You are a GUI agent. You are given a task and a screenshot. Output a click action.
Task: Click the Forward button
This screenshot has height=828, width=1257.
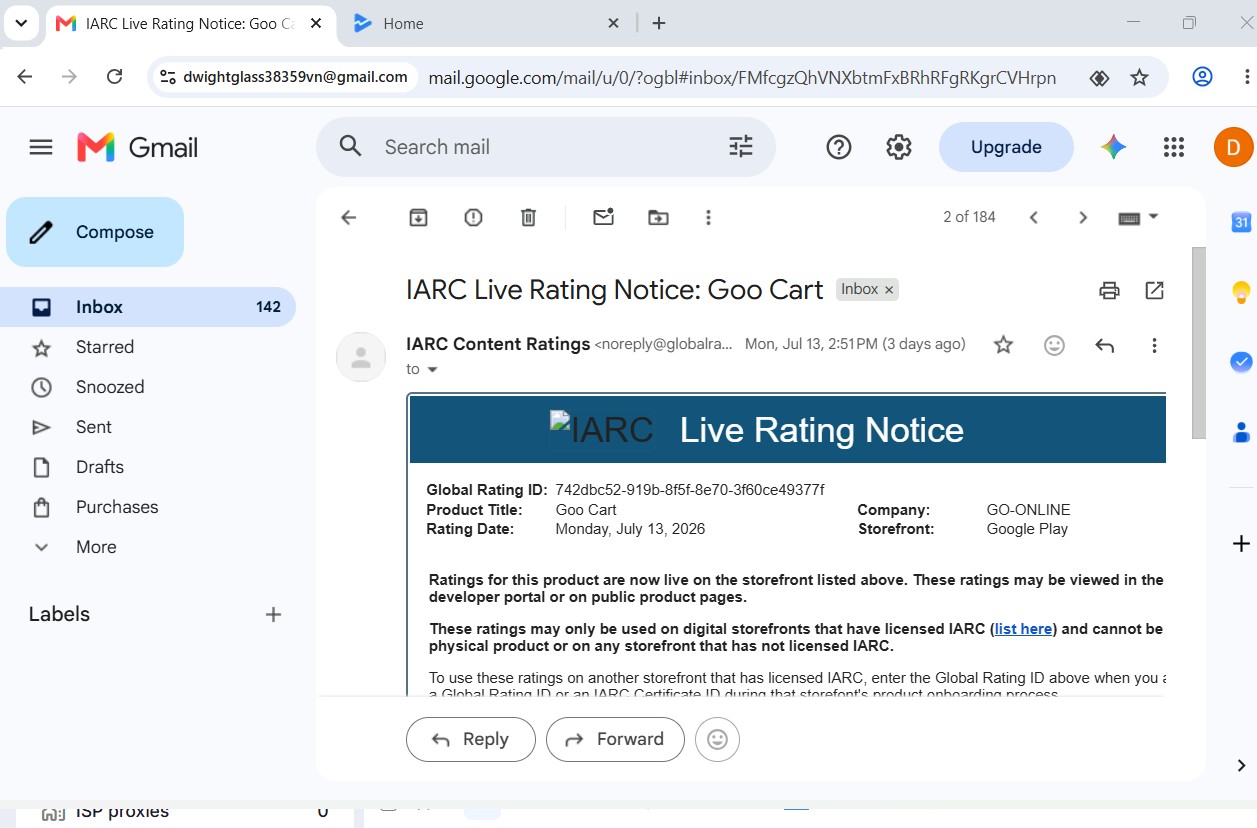click(x=615, y=740)
